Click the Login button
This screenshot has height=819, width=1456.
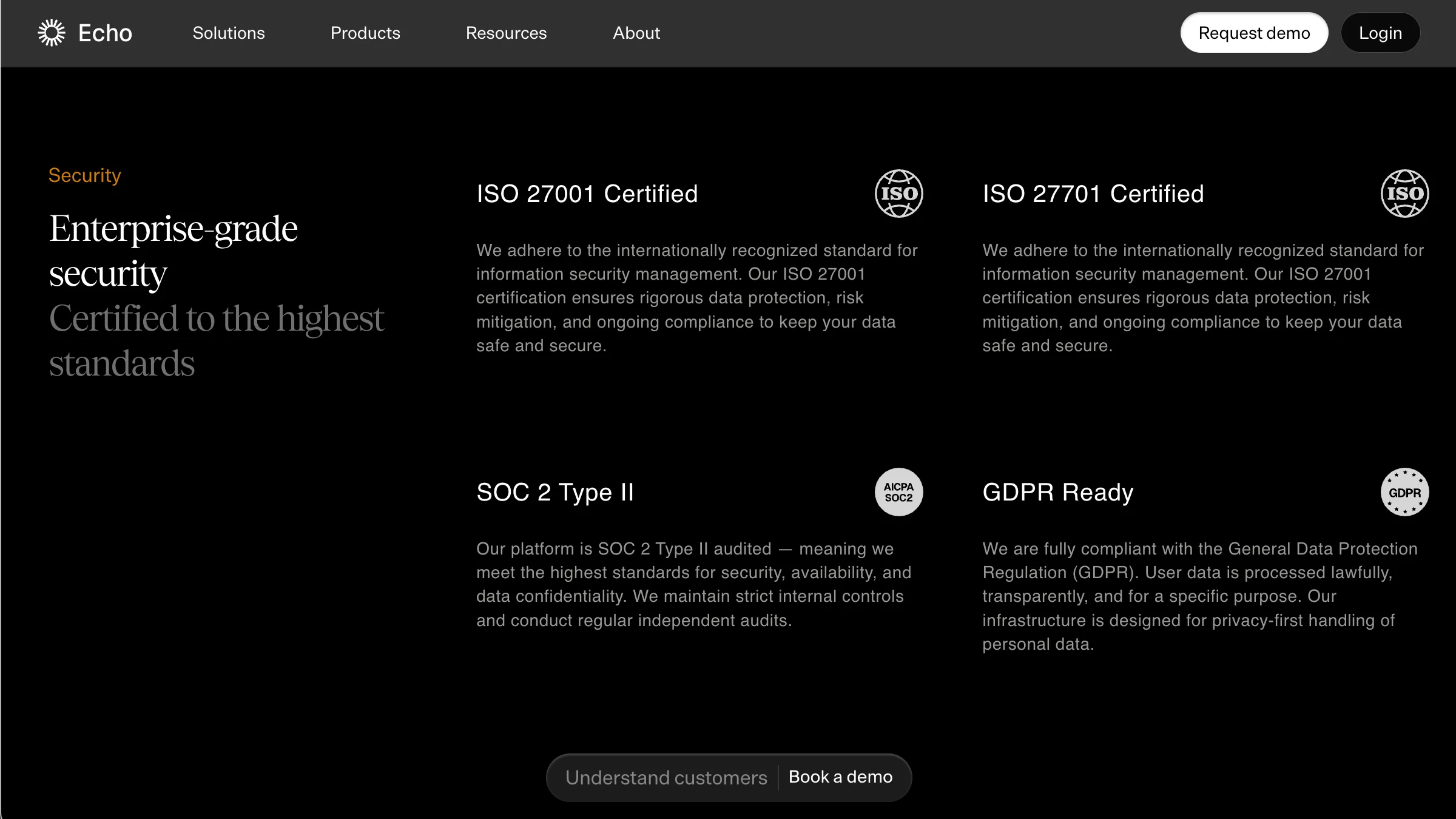[1380, 33]
